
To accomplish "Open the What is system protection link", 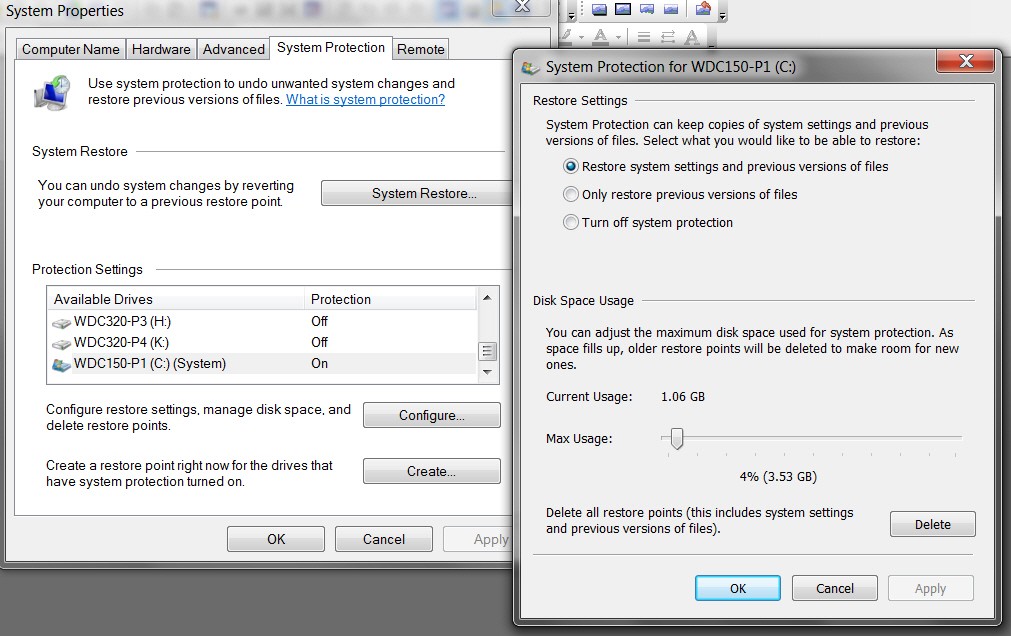I will pos(366,99).
